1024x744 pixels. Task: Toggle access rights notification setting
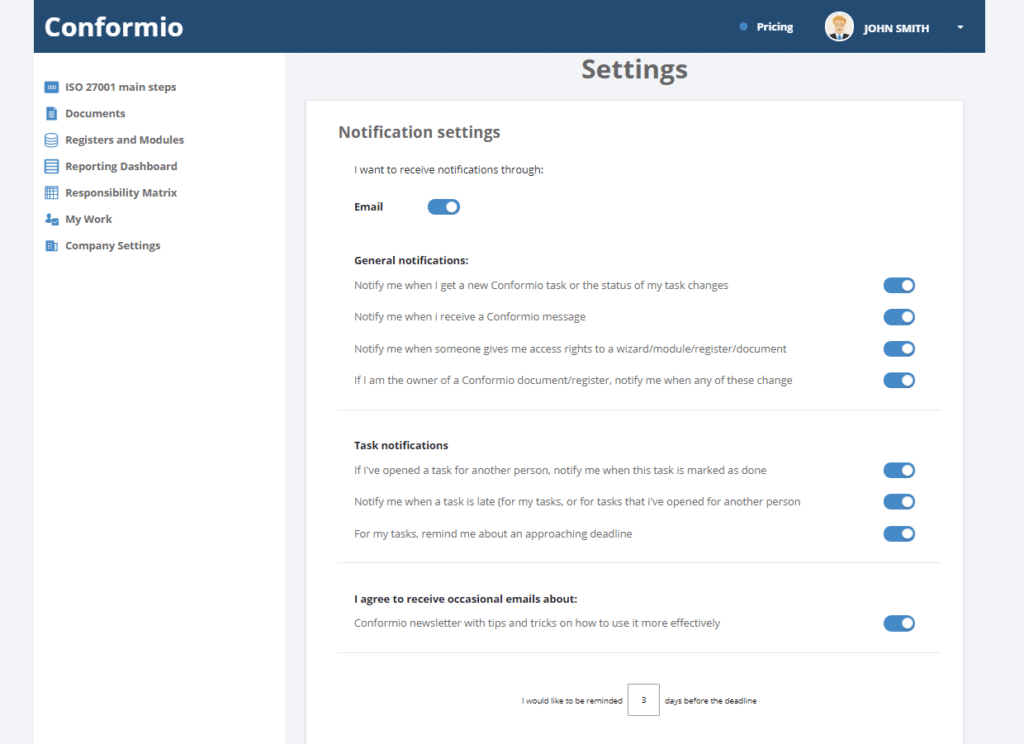[x=898, y=349]
